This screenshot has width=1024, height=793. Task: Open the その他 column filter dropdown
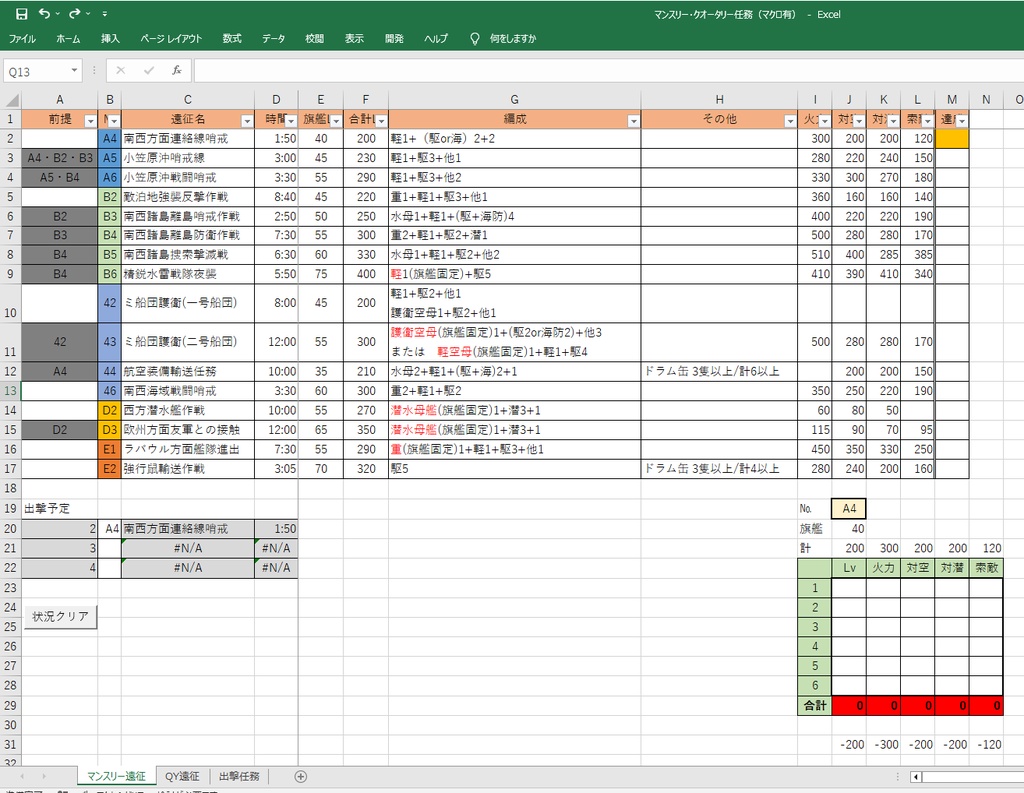[790, 121]
